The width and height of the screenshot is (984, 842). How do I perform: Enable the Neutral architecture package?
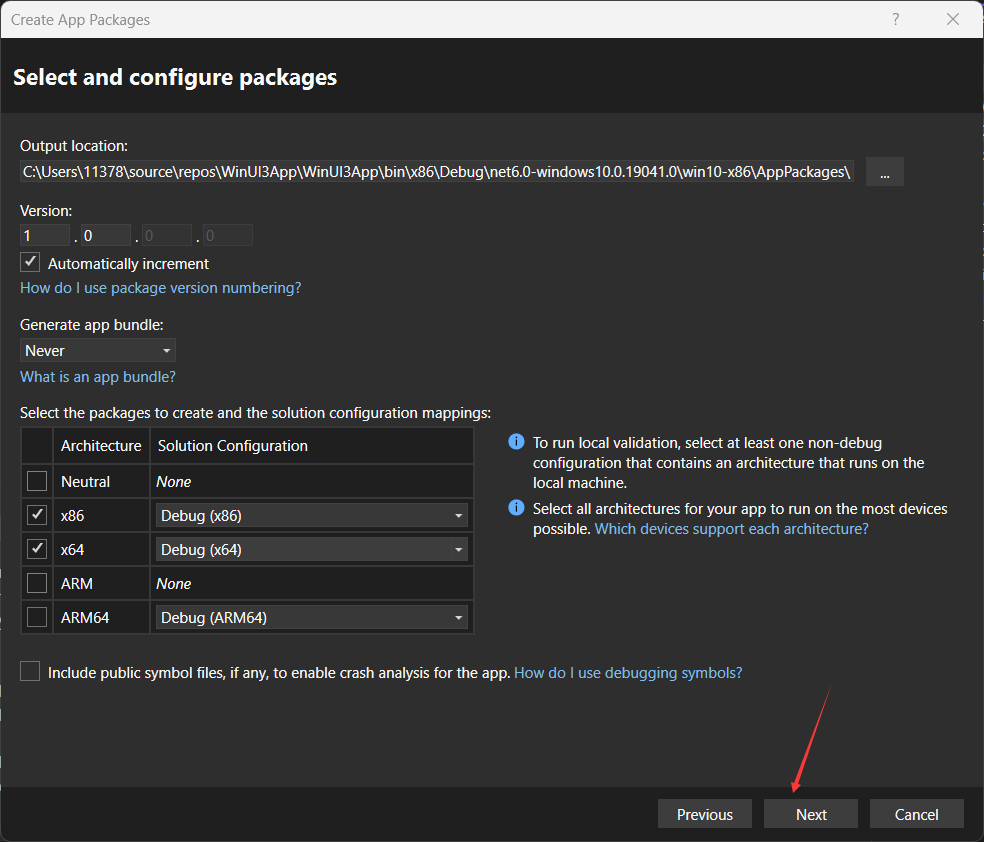coord(36,480)
